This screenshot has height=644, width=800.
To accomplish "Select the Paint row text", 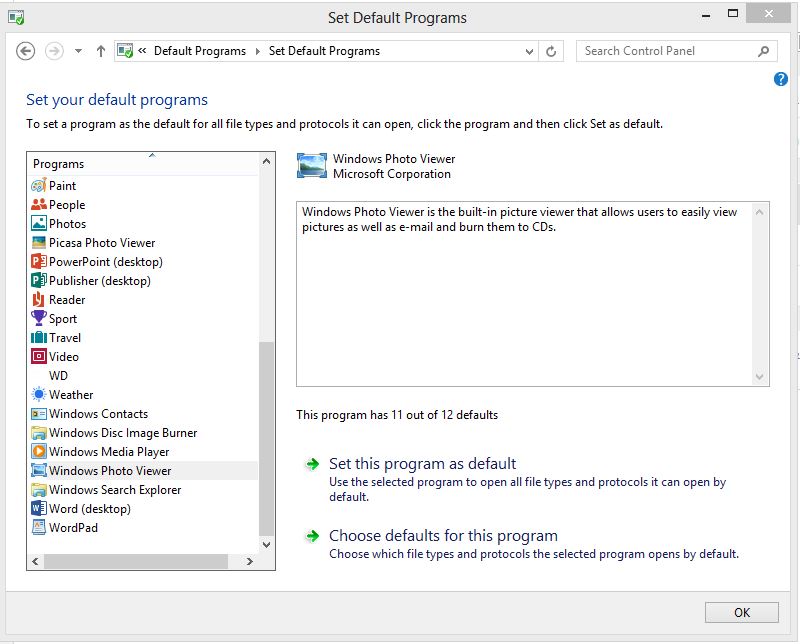I will coord(62,186).
